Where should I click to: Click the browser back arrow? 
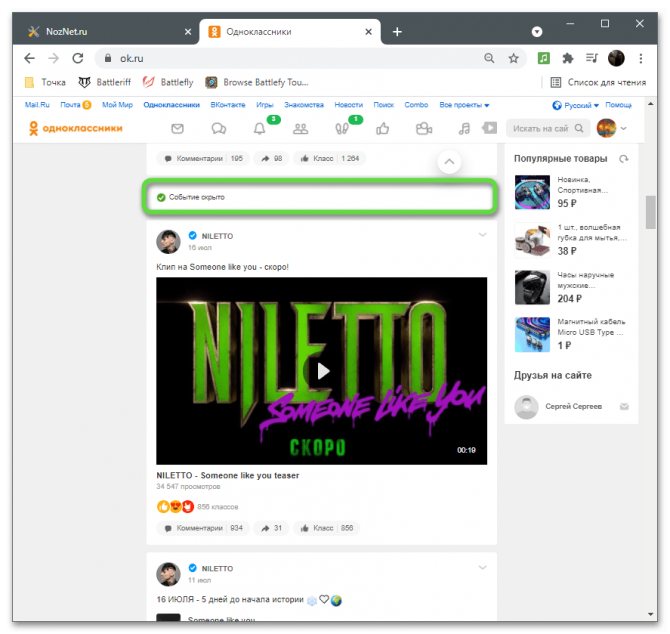[x=29, y=58]
